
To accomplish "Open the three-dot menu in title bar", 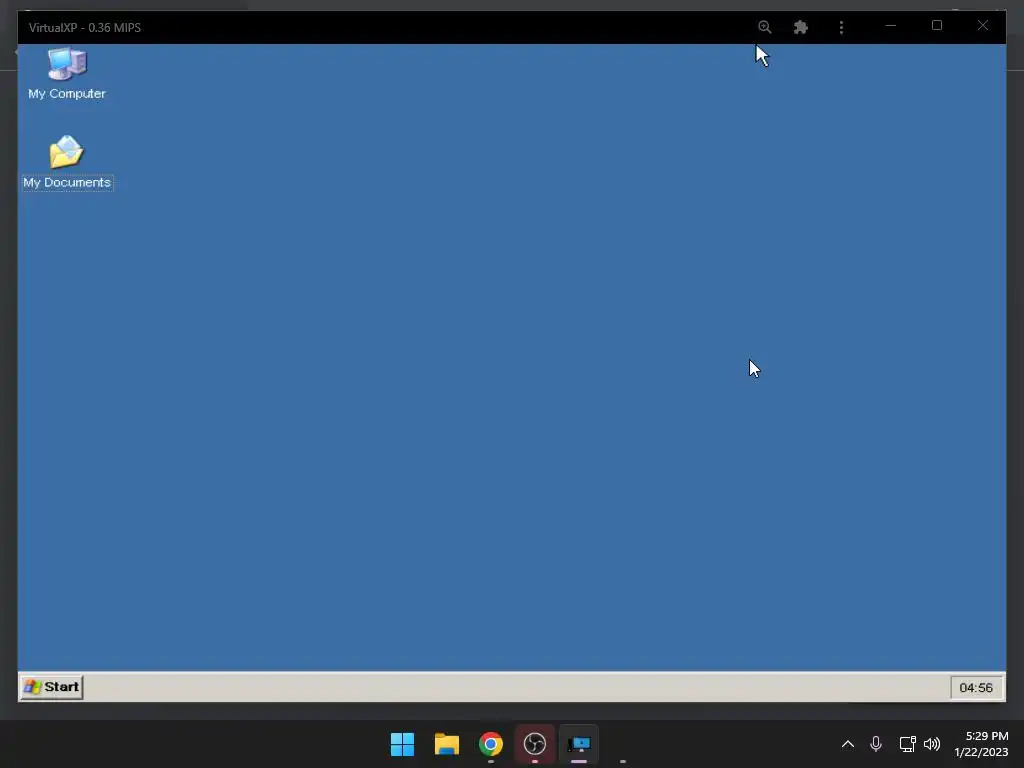I will point(841,27).
